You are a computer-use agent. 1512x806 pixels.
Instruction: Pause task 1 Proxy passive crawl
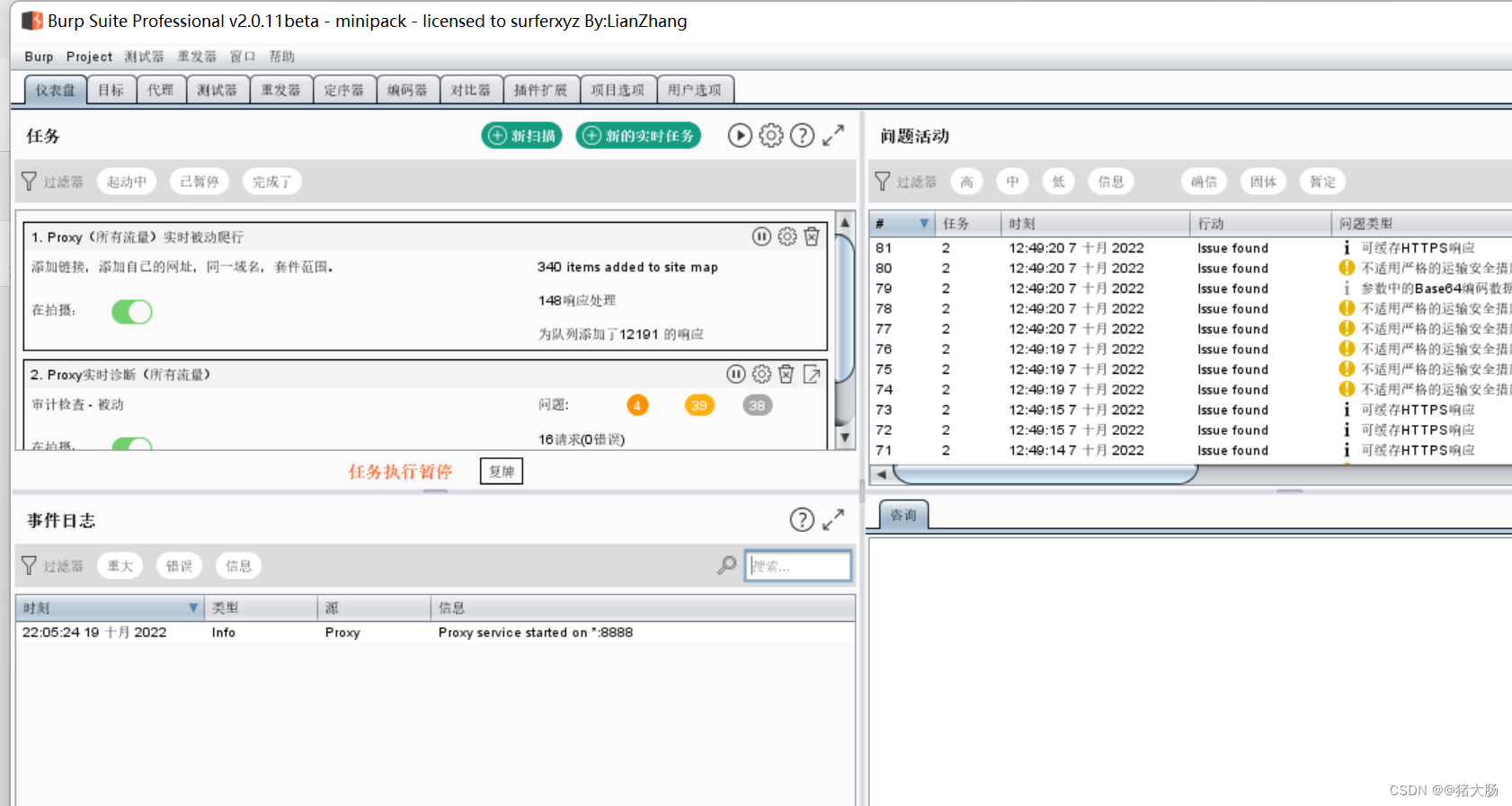(x=761, y=236)
